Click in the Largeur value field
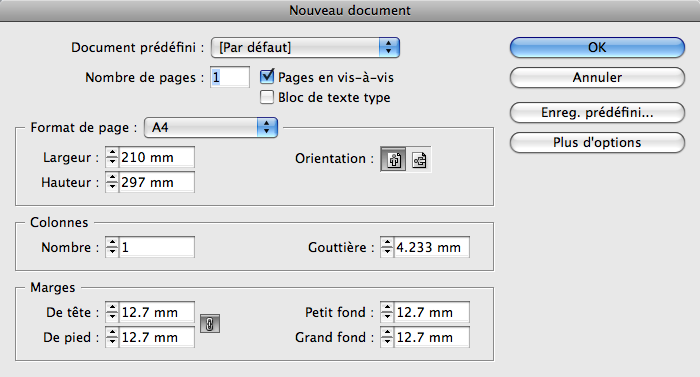This screenshot has height=377, width=700. pos(156,157)
